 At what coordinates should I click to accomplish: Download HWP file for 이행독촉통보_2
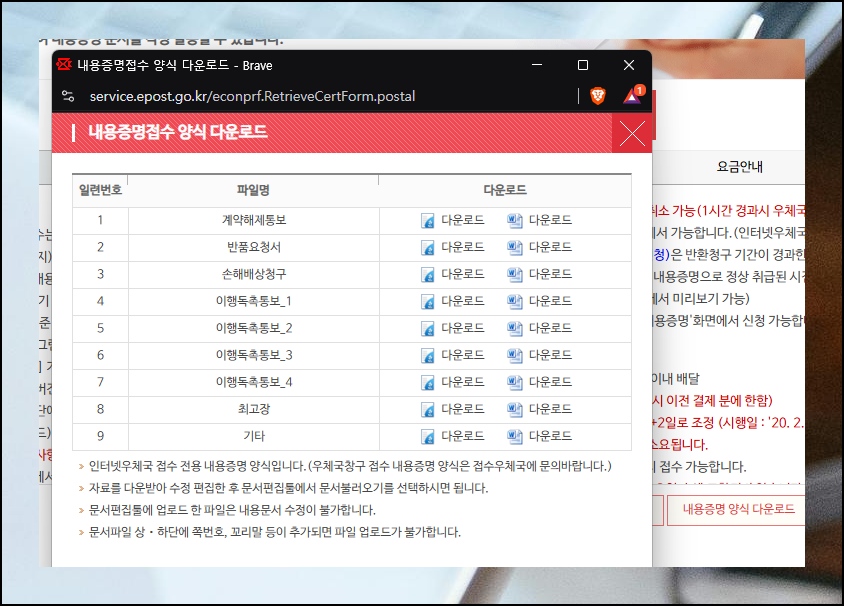point(453,328)
